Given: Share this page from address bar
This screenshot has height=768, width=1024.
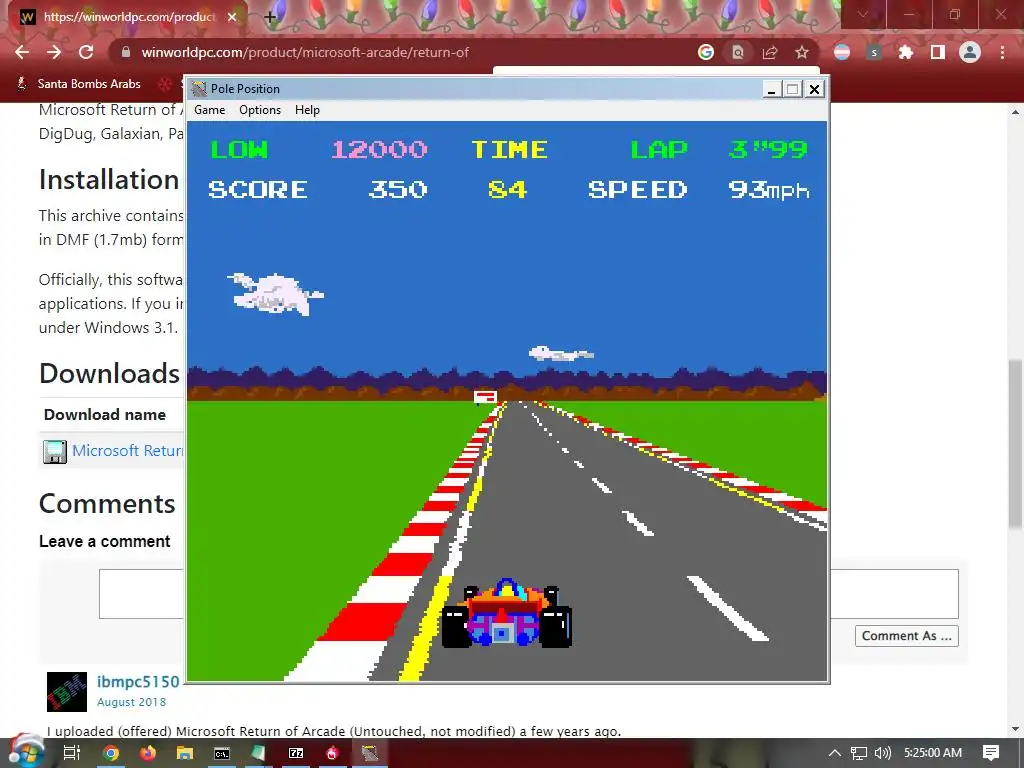Looking at the screenshot, I should pyautogui.click(x=770, y=52).
